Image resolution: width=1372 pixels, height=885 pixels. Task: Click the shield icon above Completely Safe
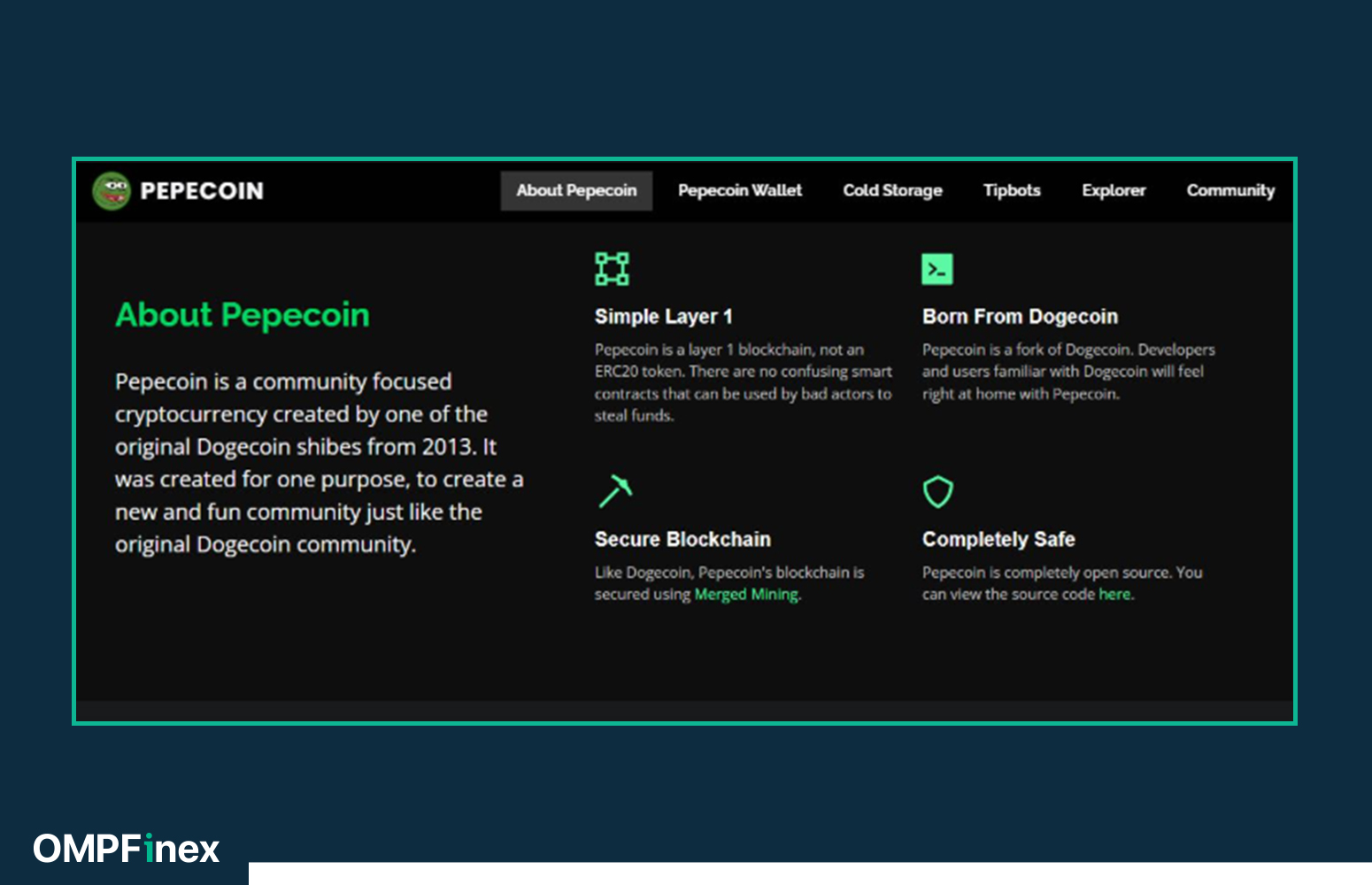click(937, 492)
